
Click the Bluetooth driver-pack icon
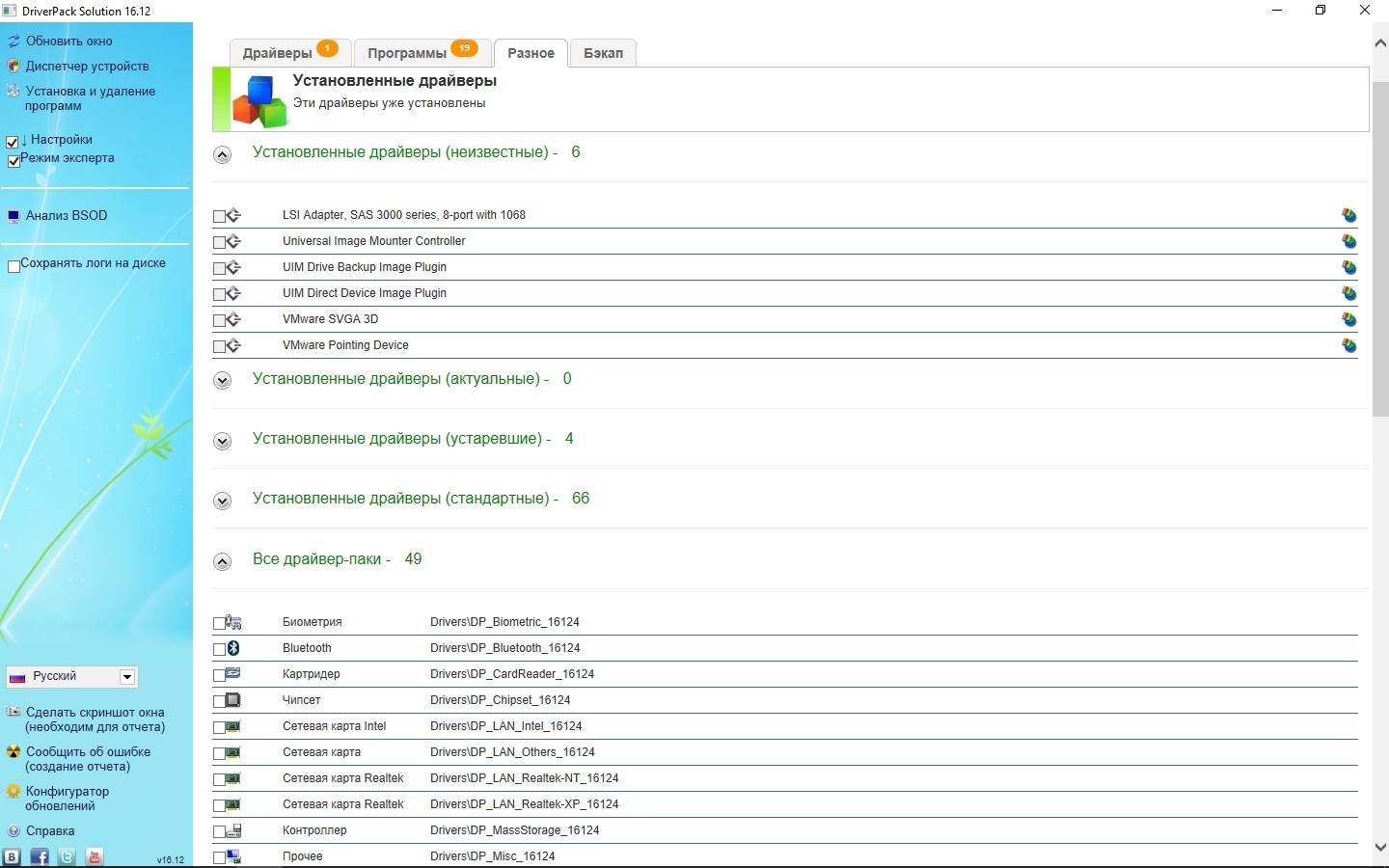click(x=233, y=648)
